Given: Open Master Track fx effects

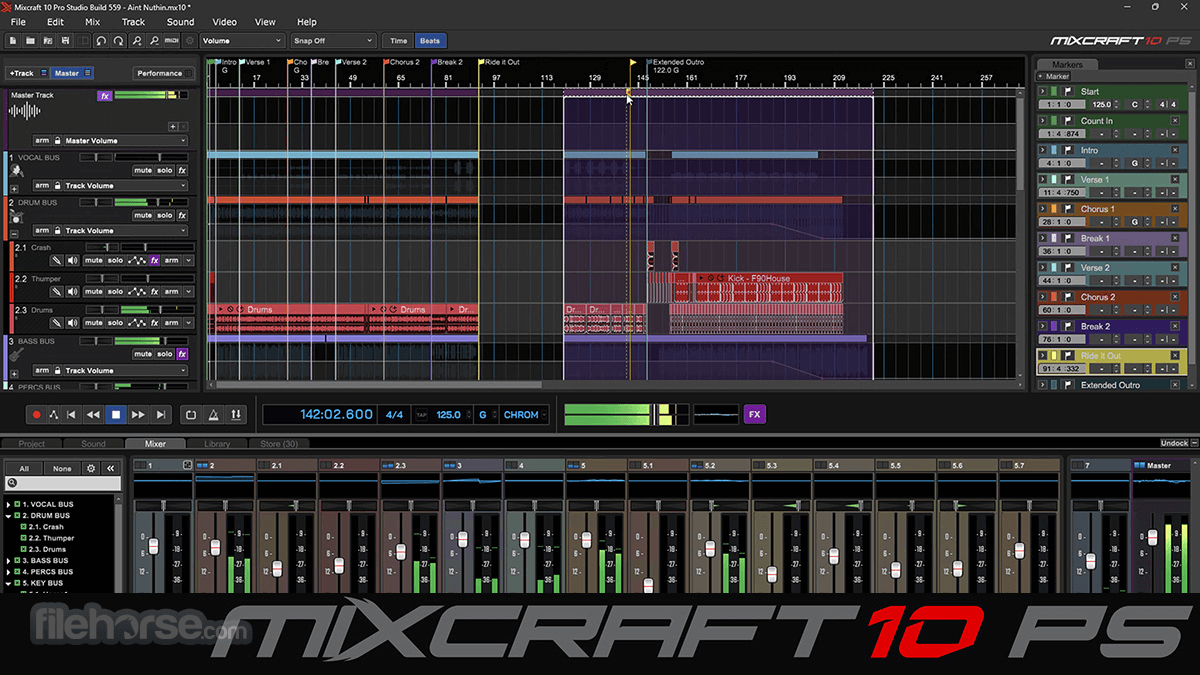Looking at the screenshot, I should [105, 96].
